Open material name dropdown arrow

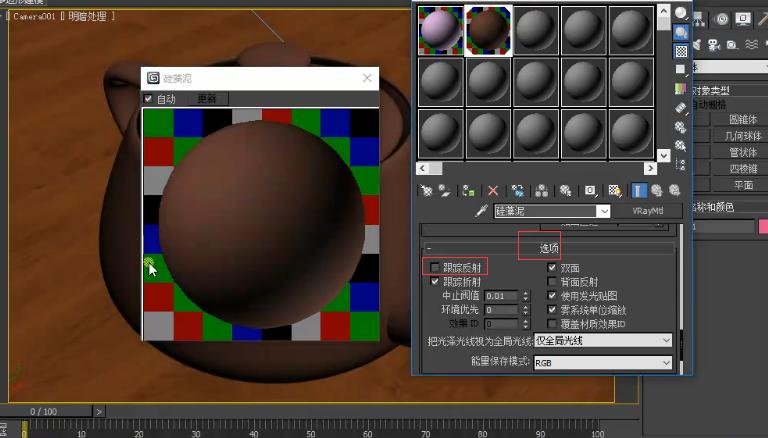(x=603, y=211)
